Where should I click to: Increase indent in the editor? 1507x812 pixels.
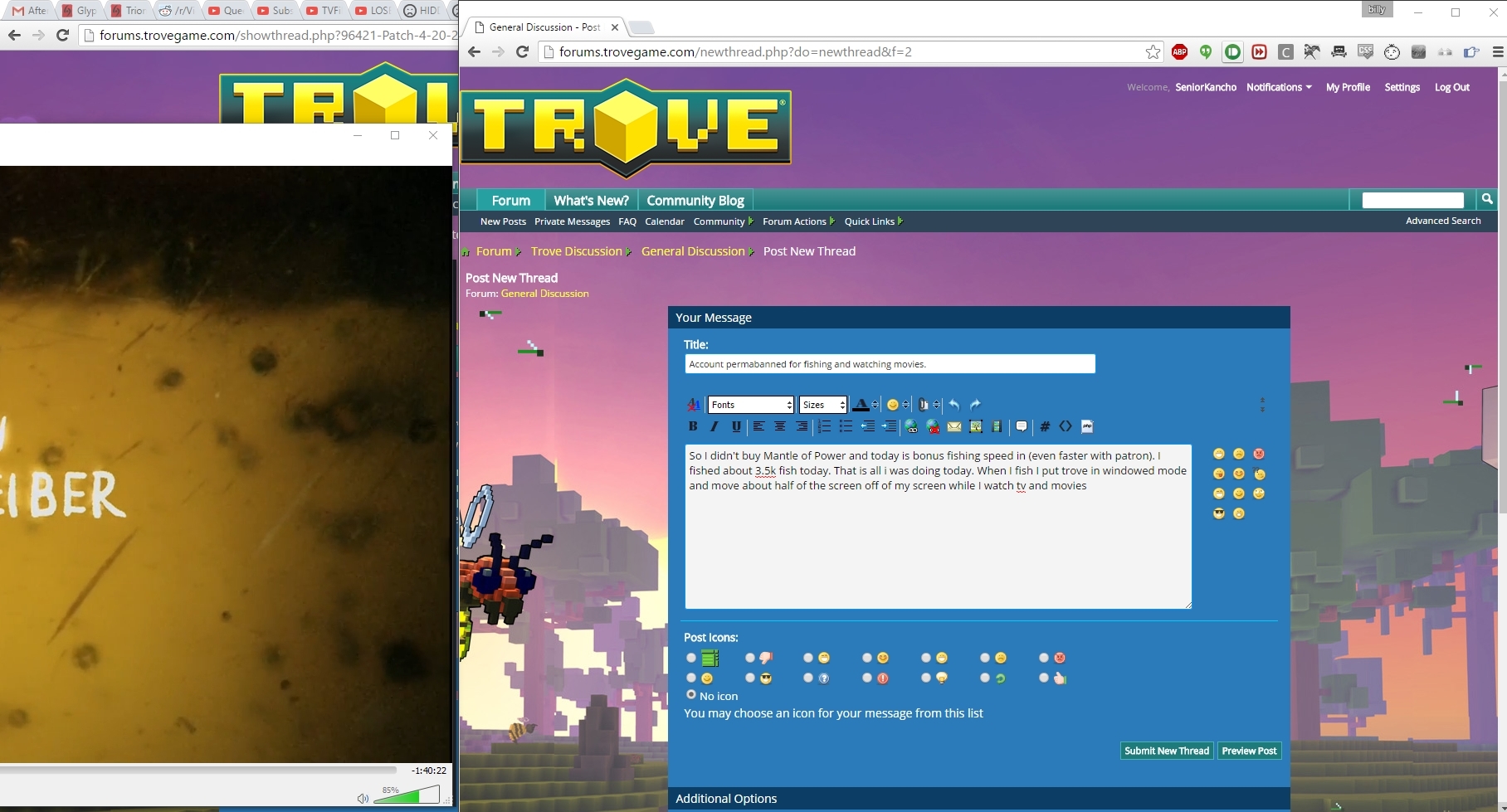point(889,426)
